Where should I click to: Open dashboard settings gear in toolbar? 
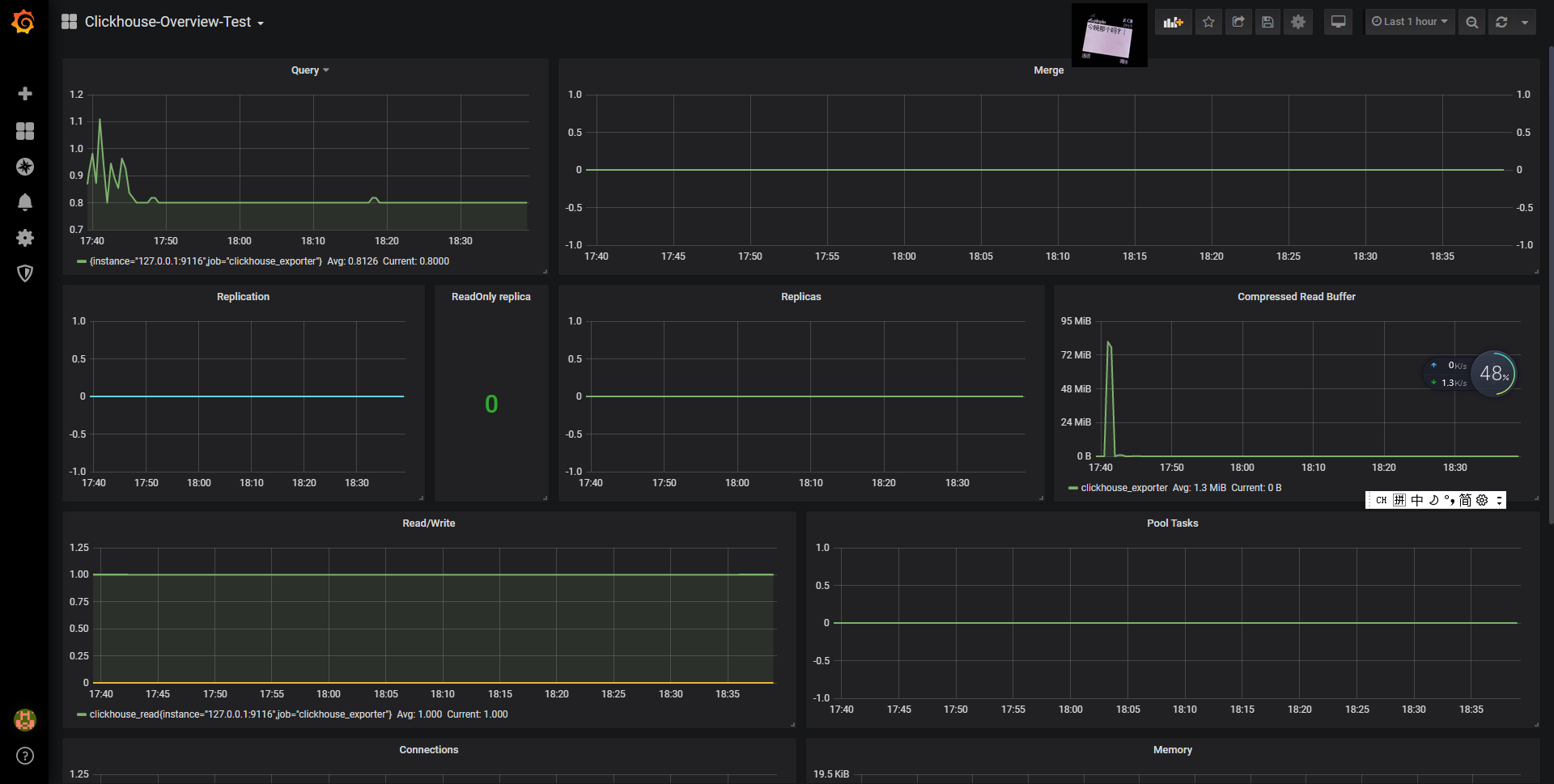click(1298, 22)
